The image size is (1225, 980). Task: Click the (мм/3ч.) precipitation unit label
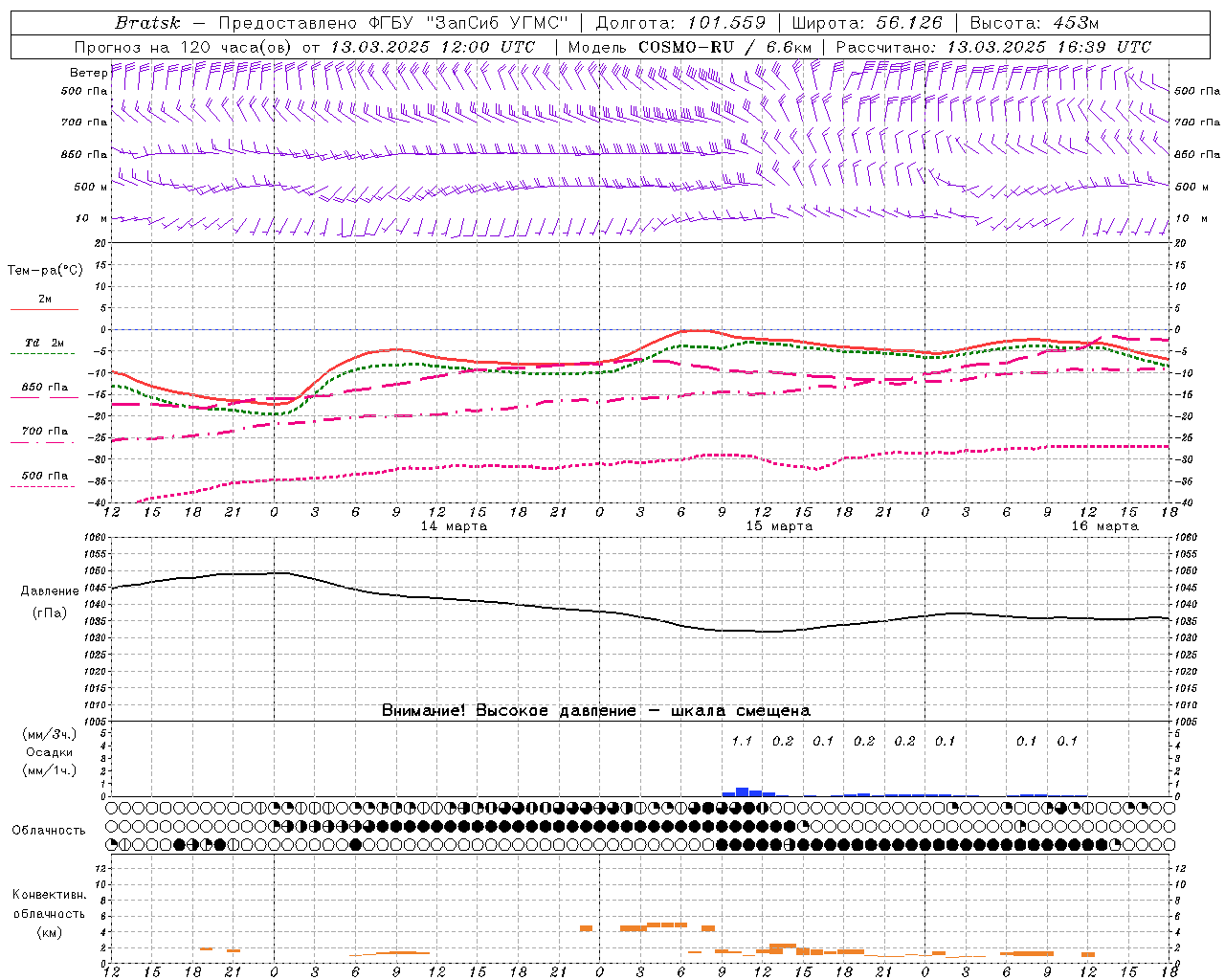click(49, 734)
